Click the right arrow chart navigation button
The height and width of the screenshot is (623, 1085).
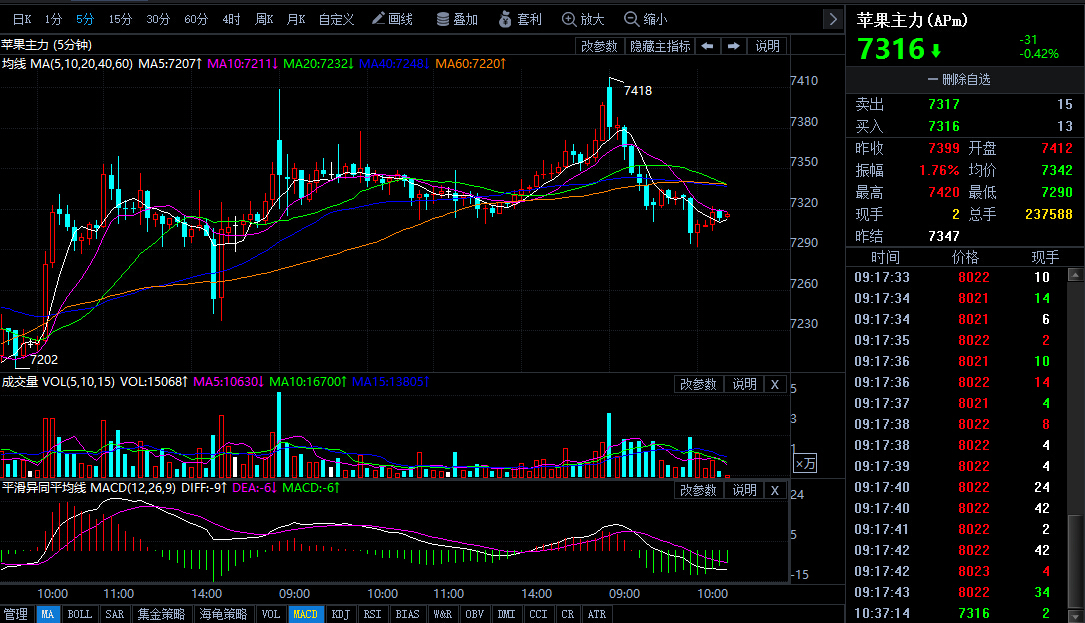[x=733, y=46]
